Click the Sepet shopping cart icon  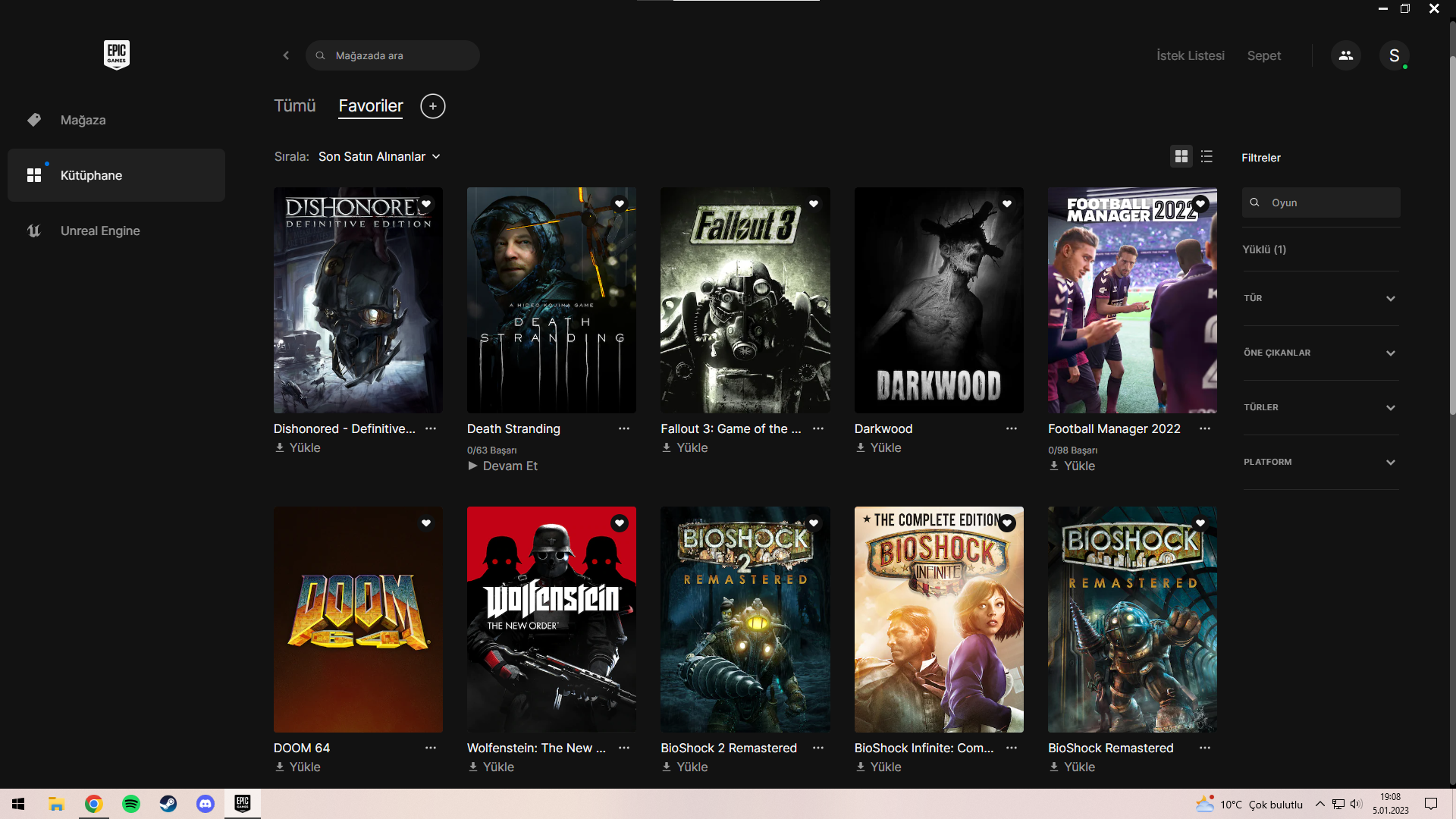1263,55
